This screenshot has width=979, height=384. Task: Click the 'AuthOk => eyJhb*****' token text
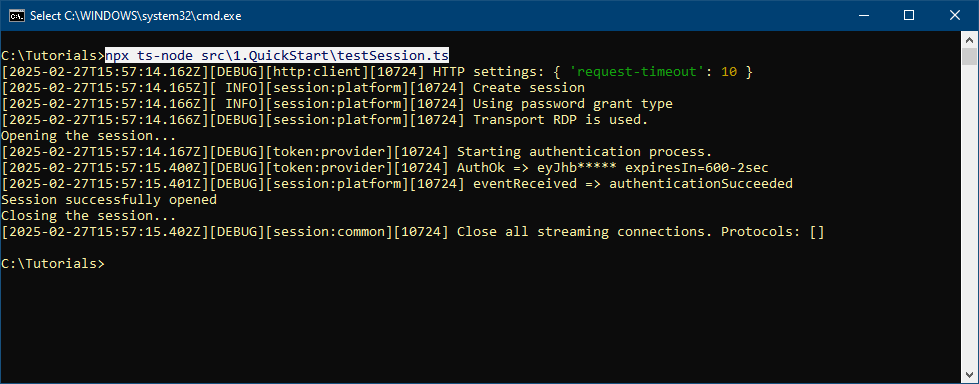tap(537, 168)
